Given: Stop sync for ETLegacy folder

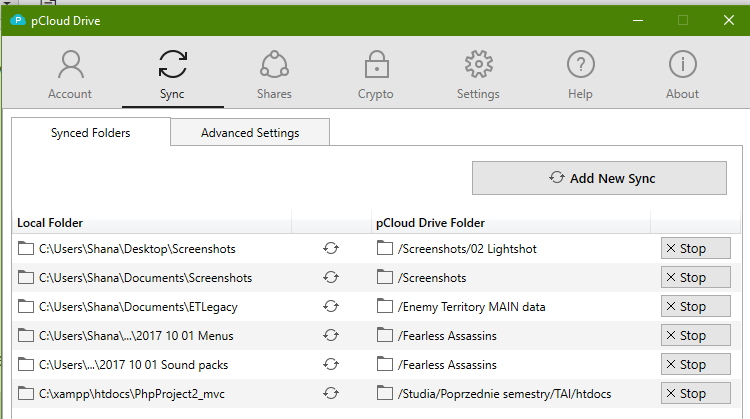Looking at the screenshot, I should pyautogui.click(x=695, y=306).
